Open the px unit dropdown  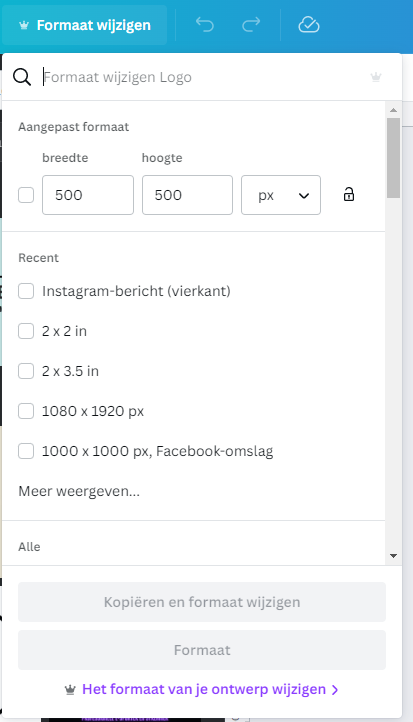coord(281,195)
